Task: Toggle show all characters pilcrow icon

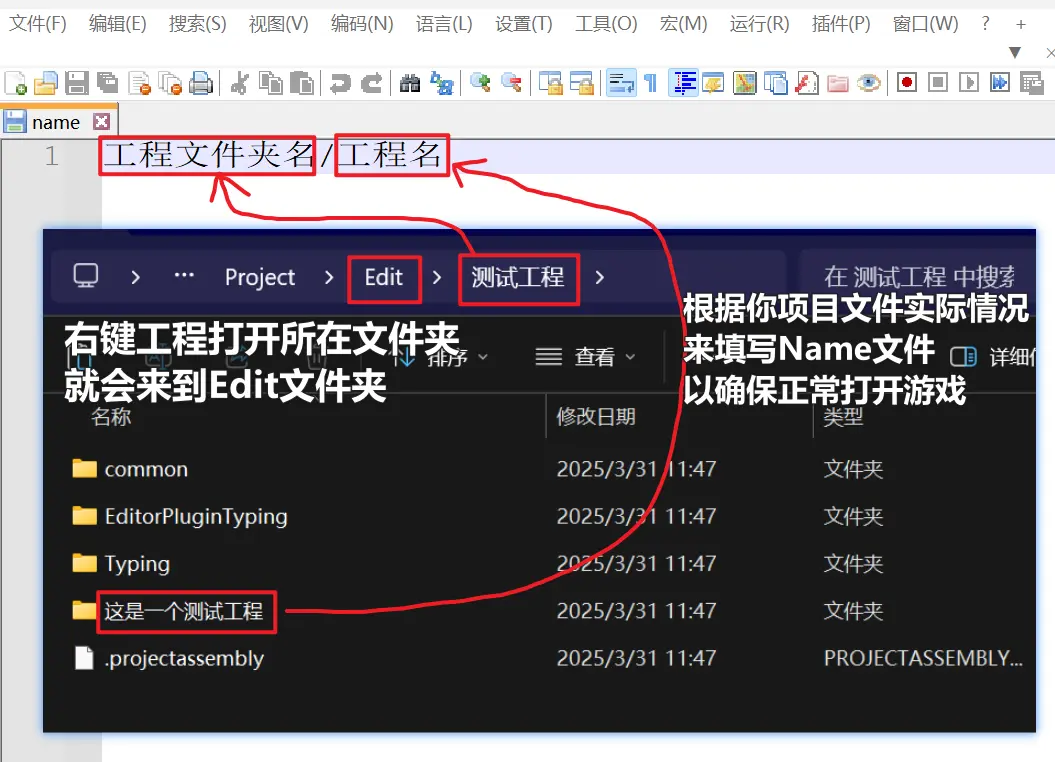Action: click(650, 83)
